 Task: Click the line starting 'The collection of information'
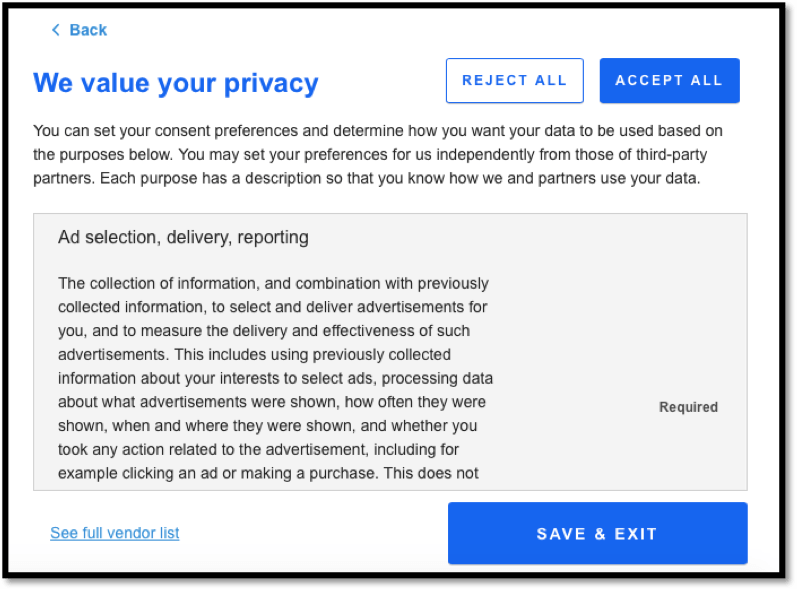click(273, 283)
